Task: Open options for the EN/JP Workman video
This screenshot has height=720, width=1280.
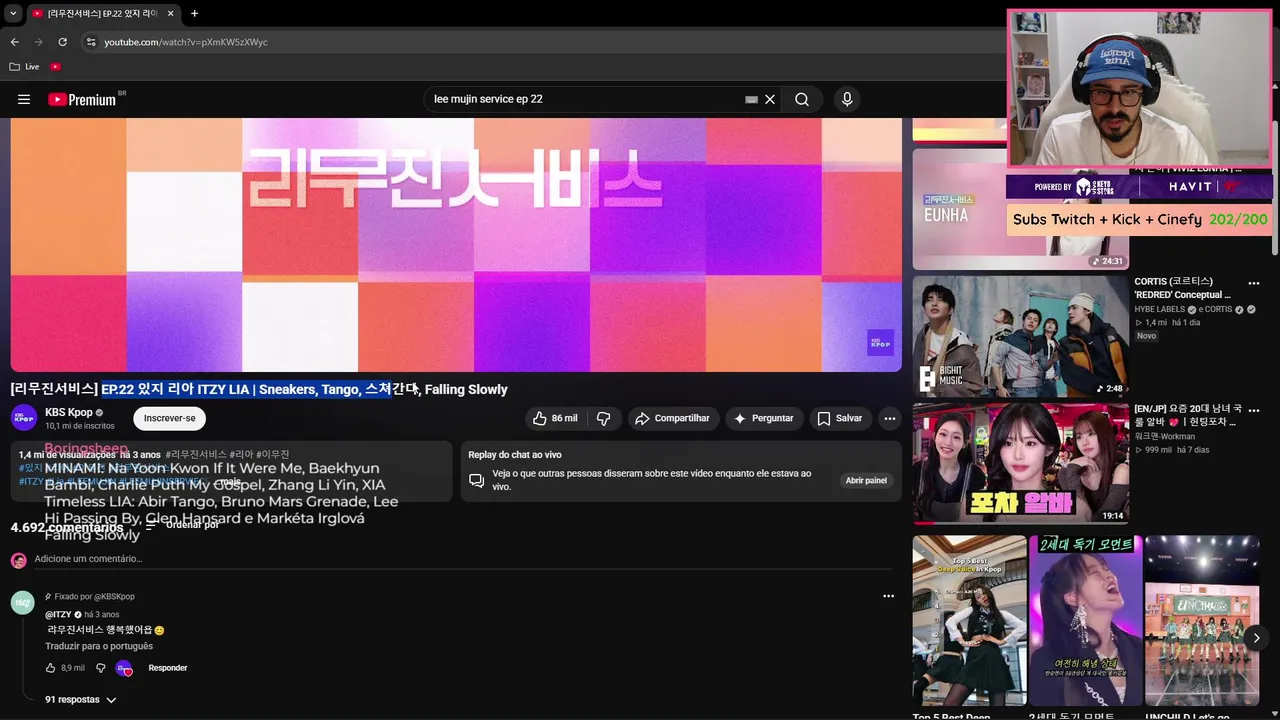Action: point(1253,410)
